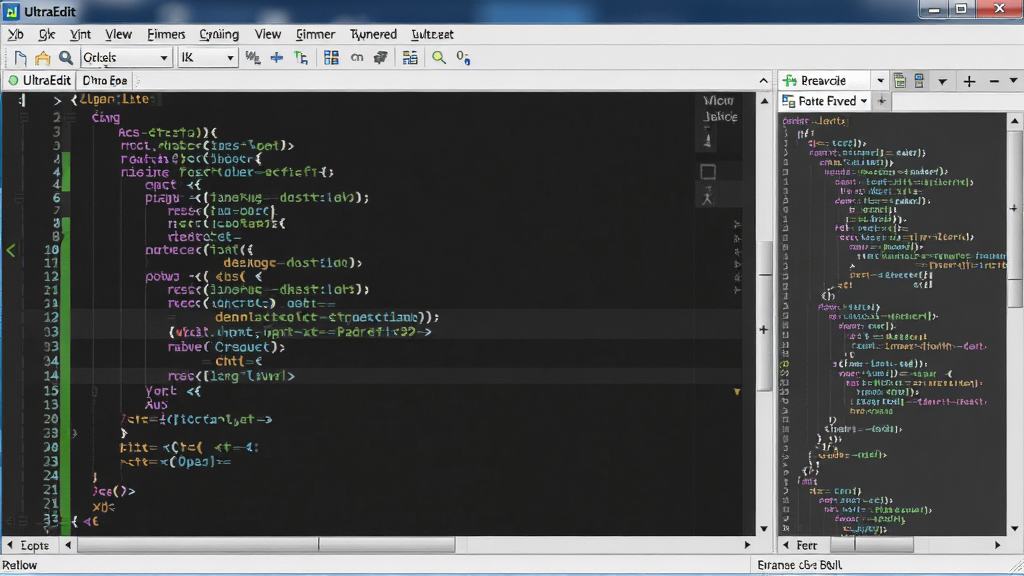Open the 'Fimers' menu
This screenshot has height=576, width=1024.
click(x=166, y=34)
